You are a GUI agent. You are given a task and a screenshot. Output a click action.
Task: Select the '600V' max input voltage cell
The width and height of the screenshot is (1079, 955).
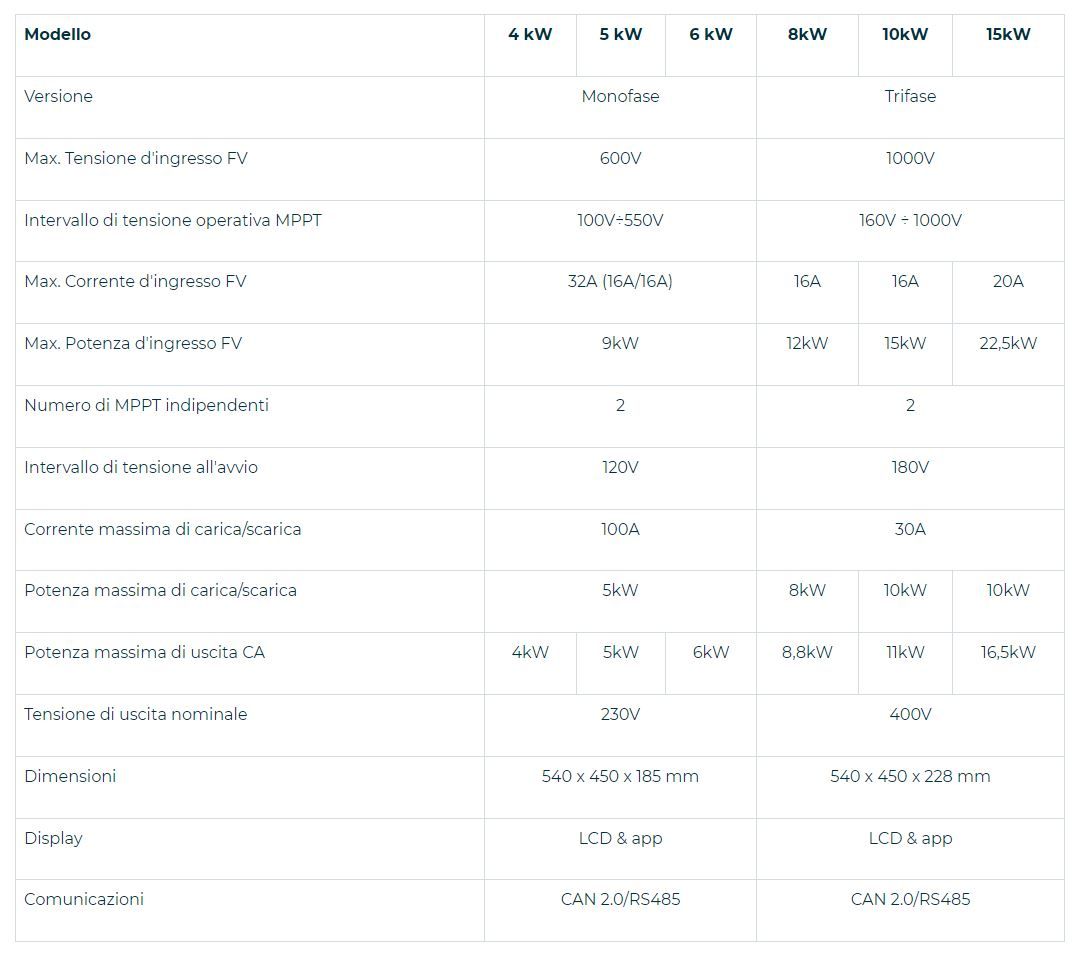point(620,159)
